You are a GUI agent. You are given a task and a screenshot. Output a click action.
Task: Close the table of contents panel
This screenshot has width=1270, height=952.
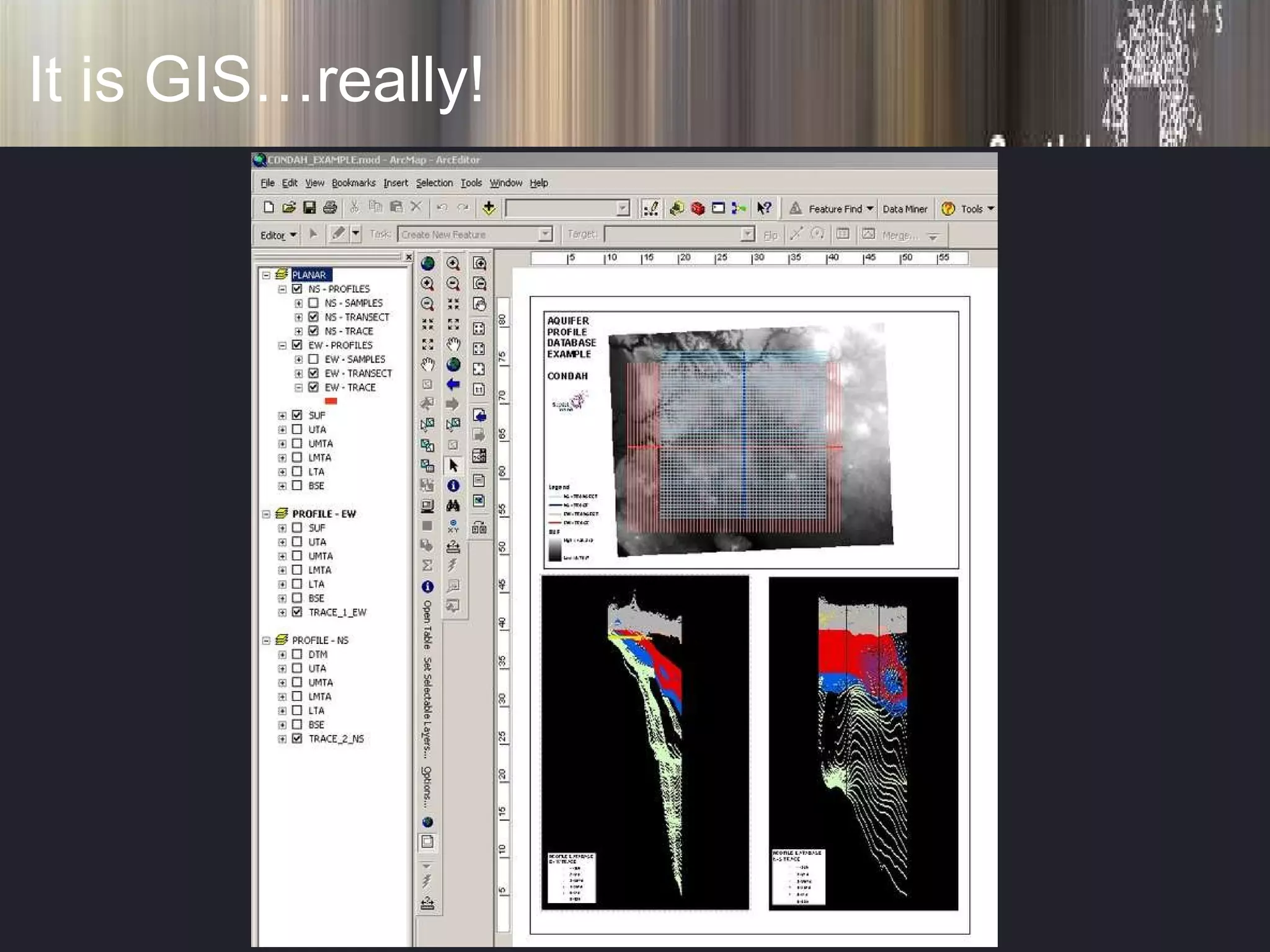pos(408,257)
